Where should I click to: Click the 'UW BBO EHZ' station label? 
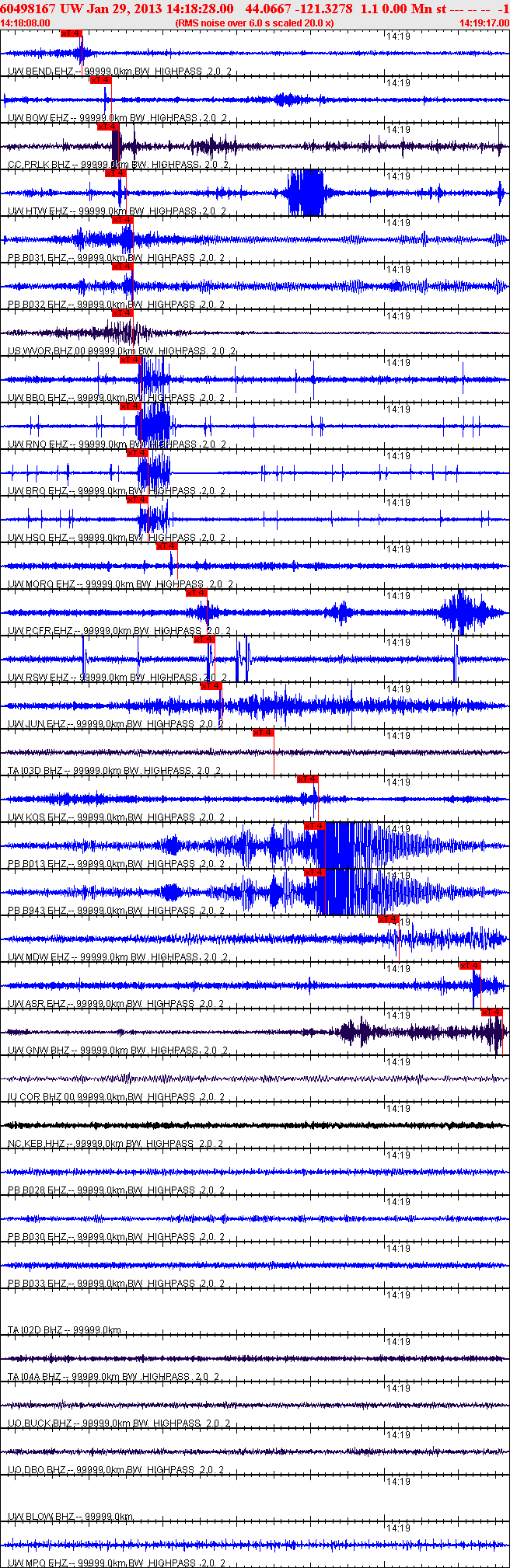37,398
